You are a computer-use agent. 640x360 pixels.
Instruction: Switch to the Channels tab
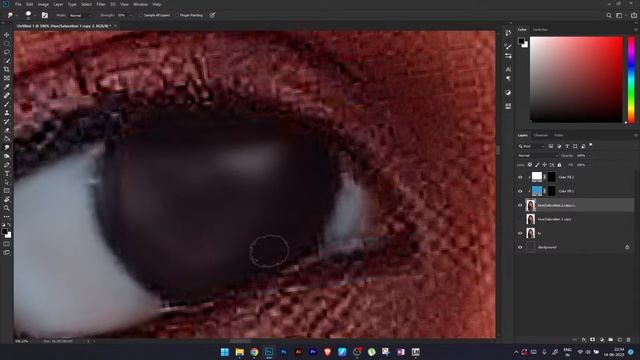[x=541, y=135]
